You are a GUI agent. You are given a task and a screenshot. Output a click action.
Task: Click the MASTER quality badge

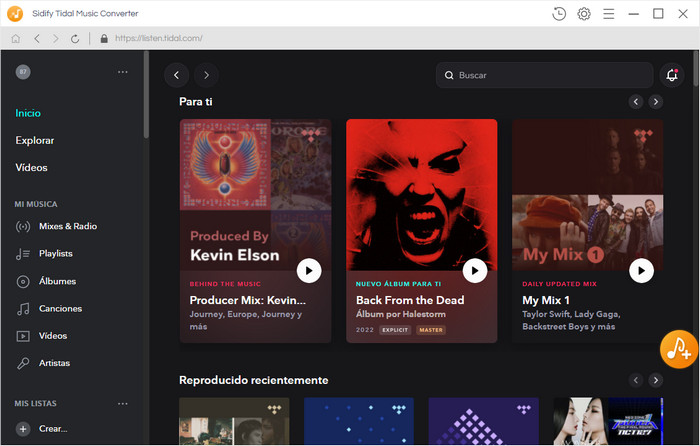[431, 330]
